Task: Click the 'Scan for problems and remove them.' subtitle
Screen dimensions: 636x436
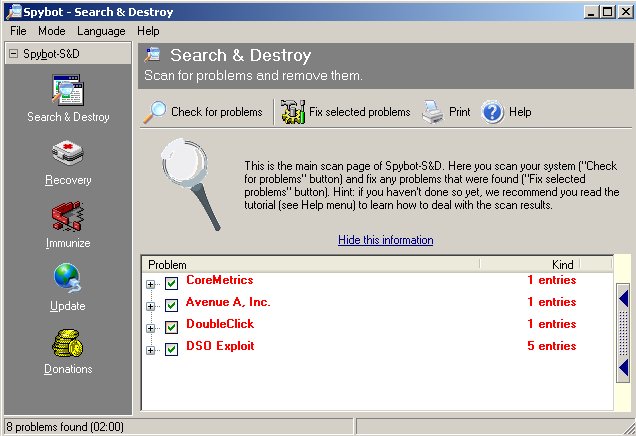Action: pos(253,75)
